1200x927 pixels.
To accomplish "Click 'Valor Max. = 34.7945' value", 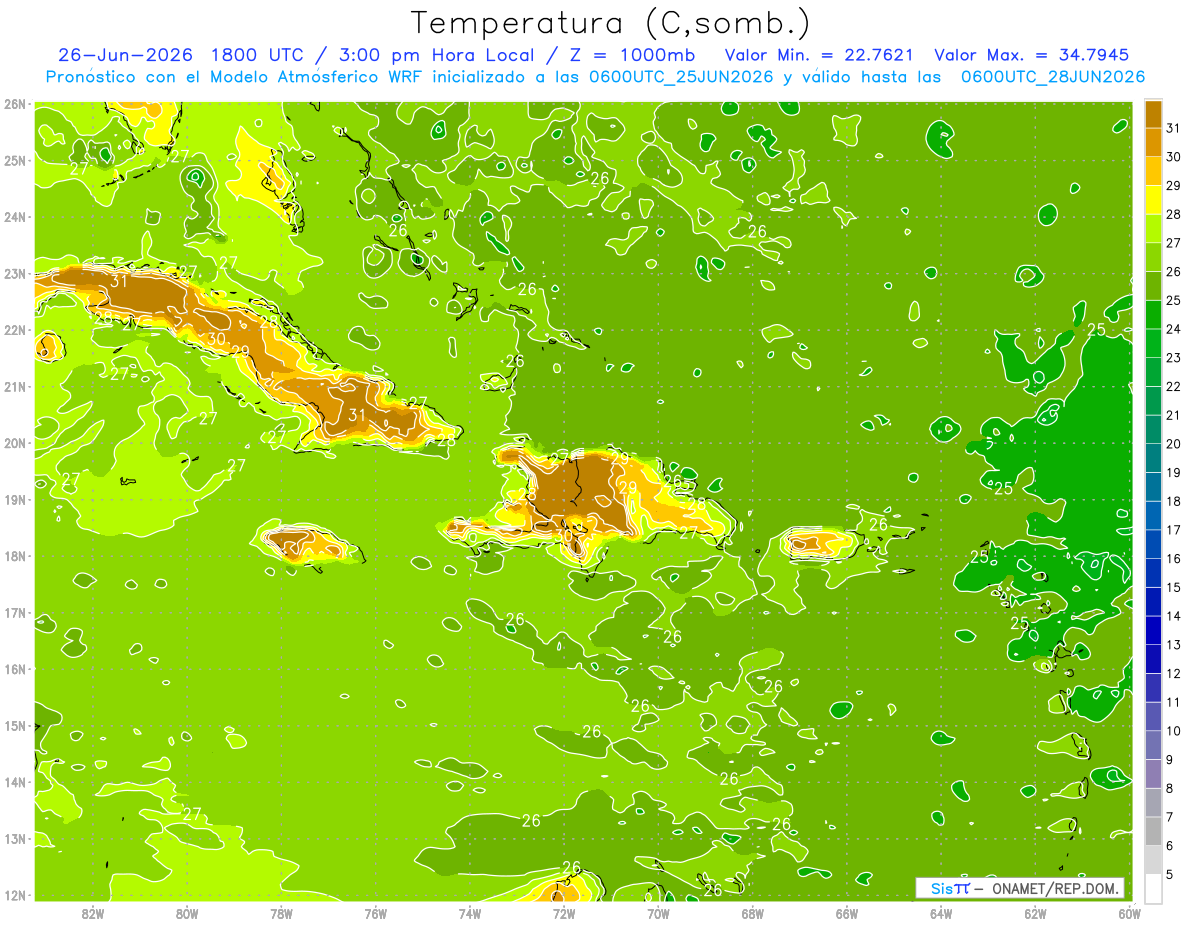I will coord(1032,55).
